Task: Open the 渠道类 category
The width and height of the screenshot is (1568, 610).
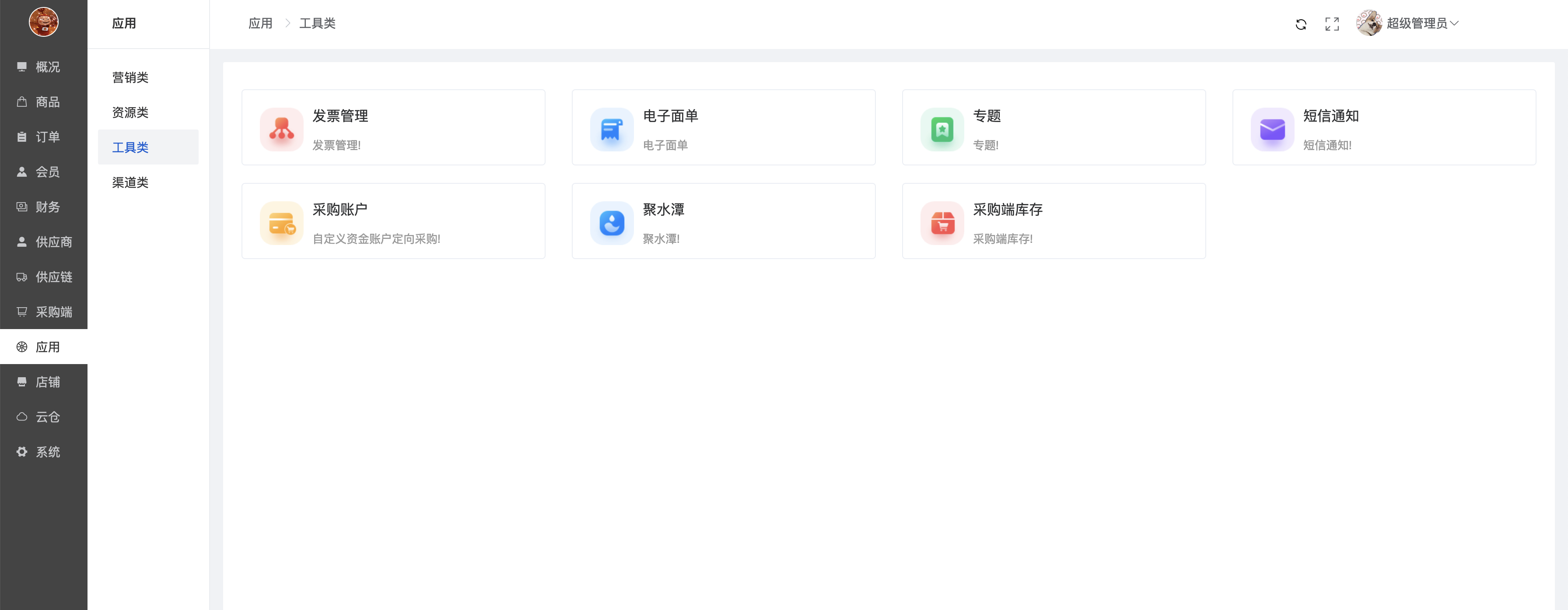Action: click(x=130, y=182)
